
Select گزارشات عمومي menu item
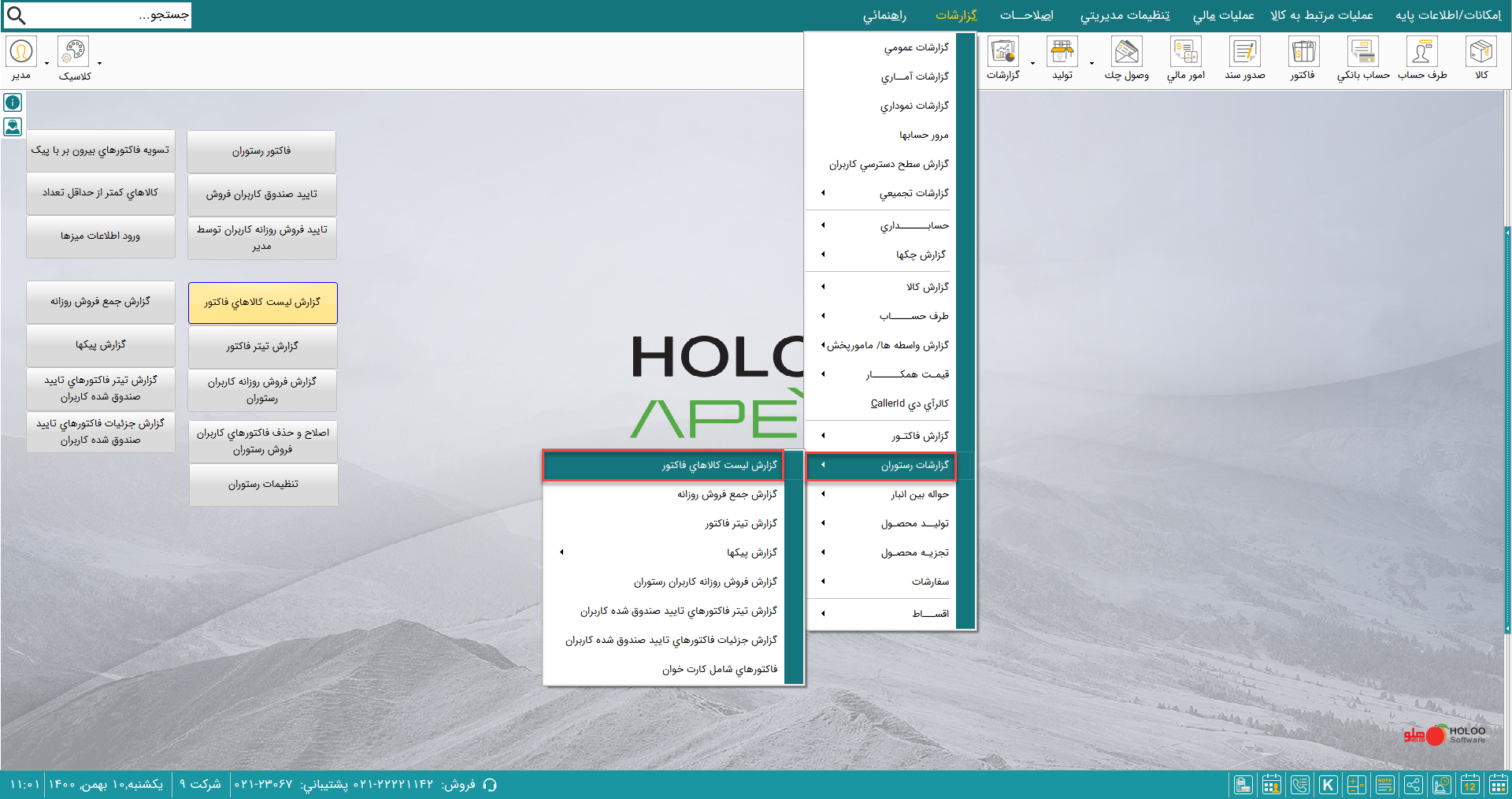(x=880, y=47)
